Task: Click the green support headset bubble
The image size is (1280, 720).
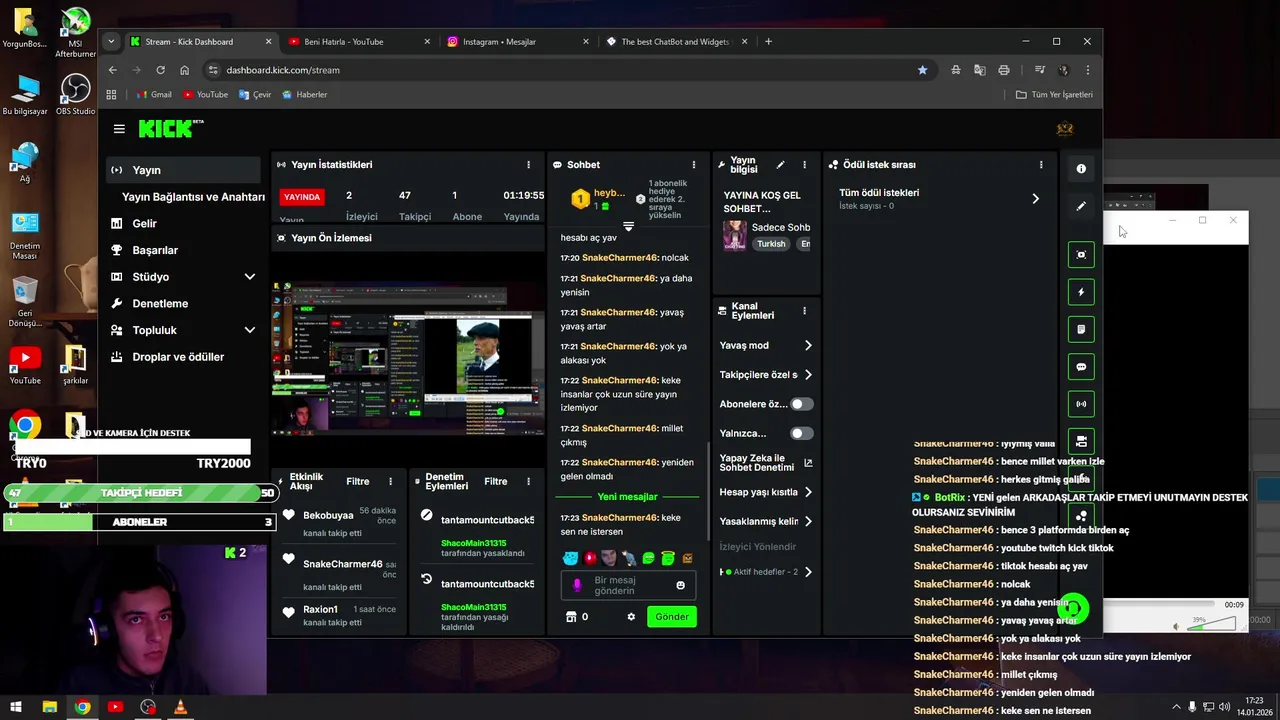Action: pos(1073,607)
